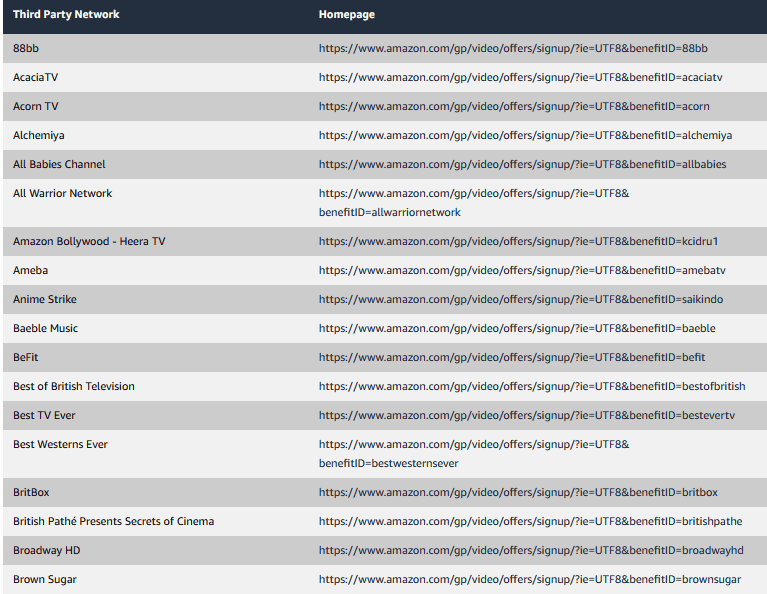Select the AcaciaTV network name
This screenshot has width=767, height=594.
[x=35, y=77]
